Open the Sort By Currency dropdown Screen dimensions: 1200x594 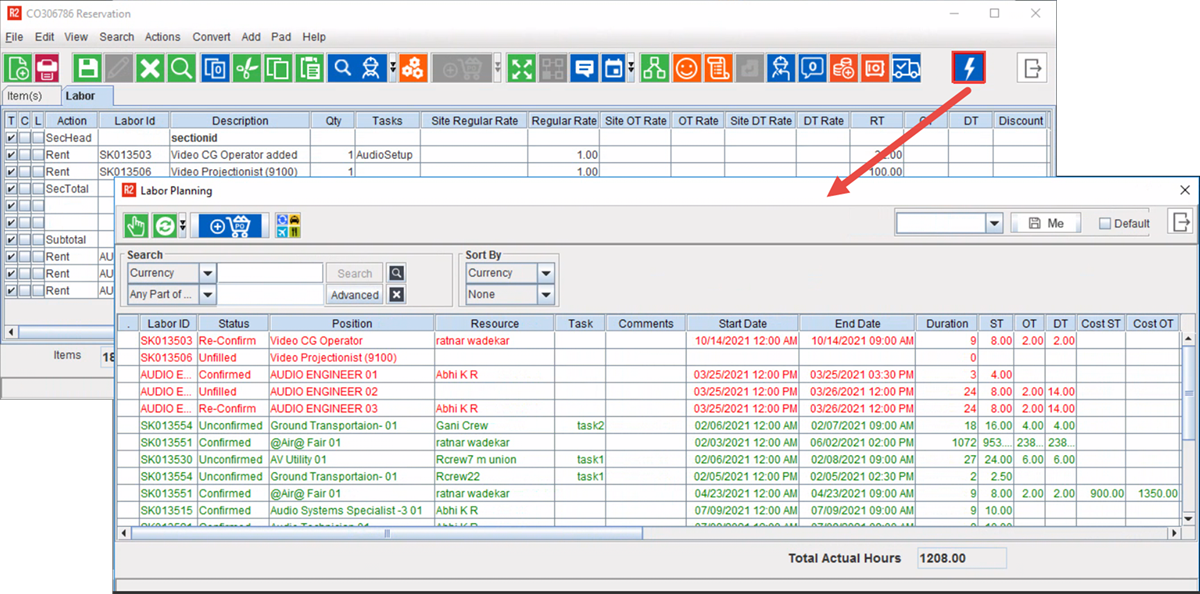546,273
